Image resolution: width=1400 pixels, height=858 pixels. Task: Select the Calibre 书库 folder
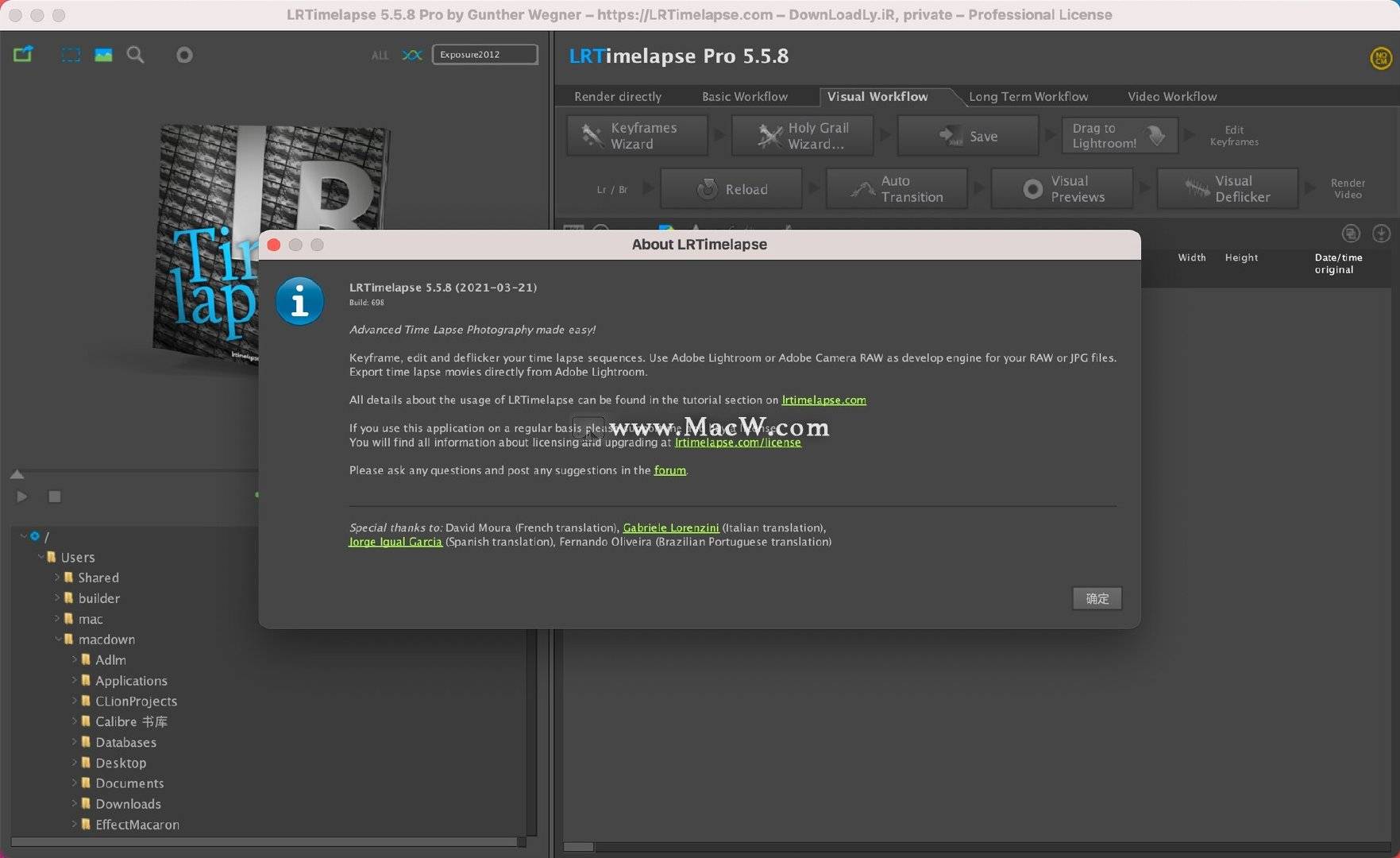coord(131,721)
